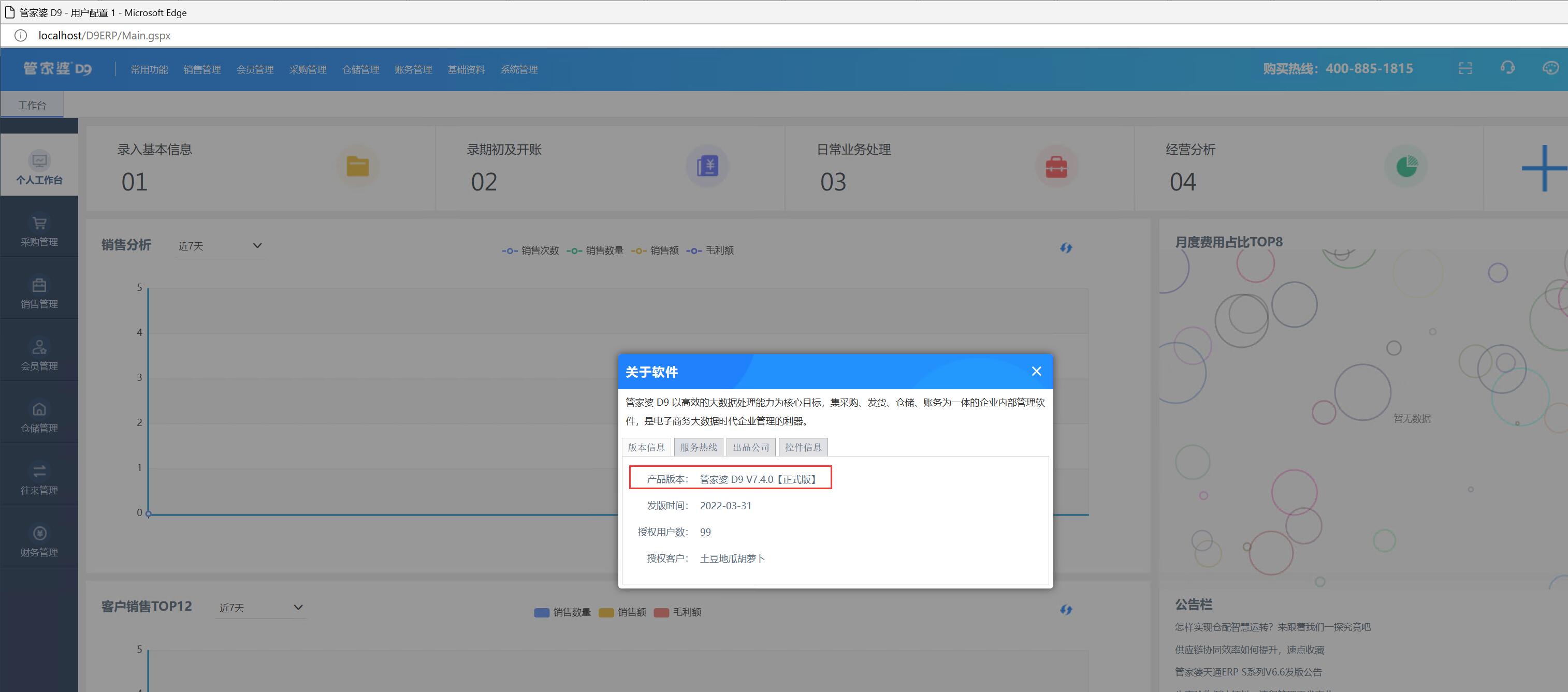Open the theme palette icon in header

[1550, 68]
